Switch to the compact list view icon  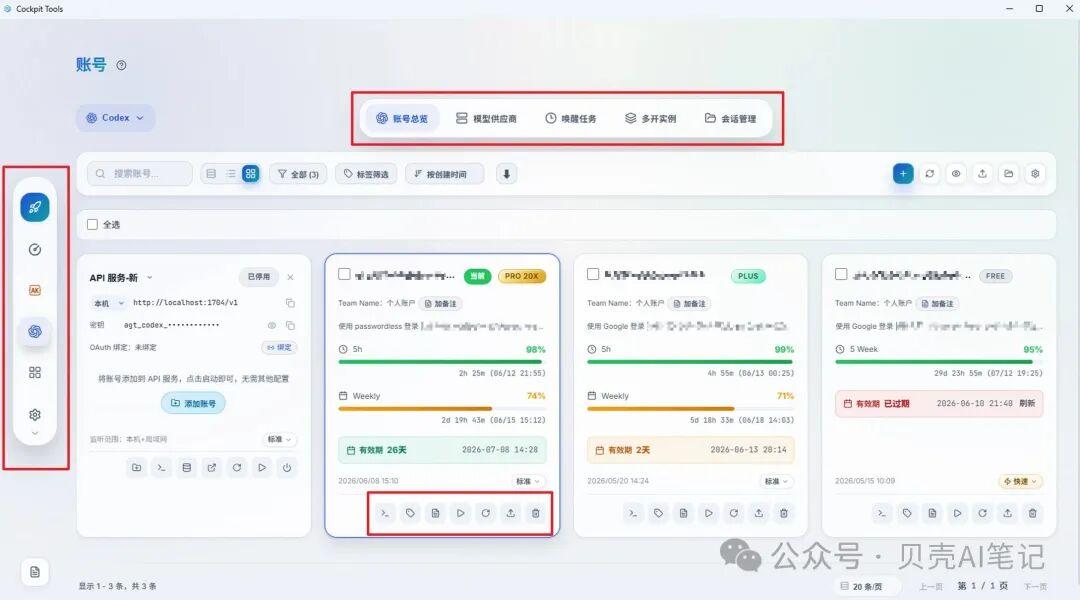(x=231, y=174)
